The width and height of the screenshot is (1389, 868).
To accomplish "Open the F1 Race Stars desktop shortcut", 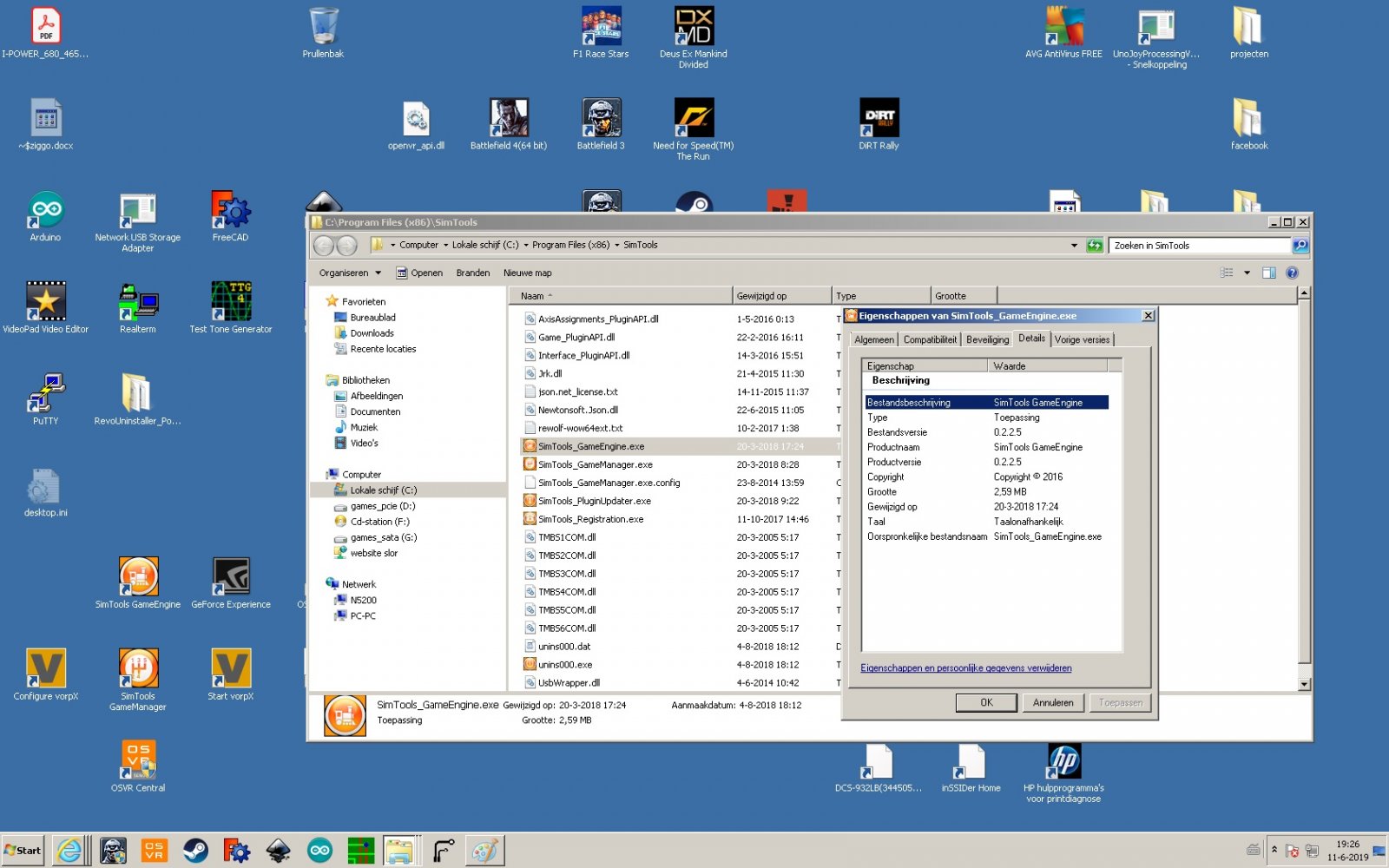I will point(601,33).
